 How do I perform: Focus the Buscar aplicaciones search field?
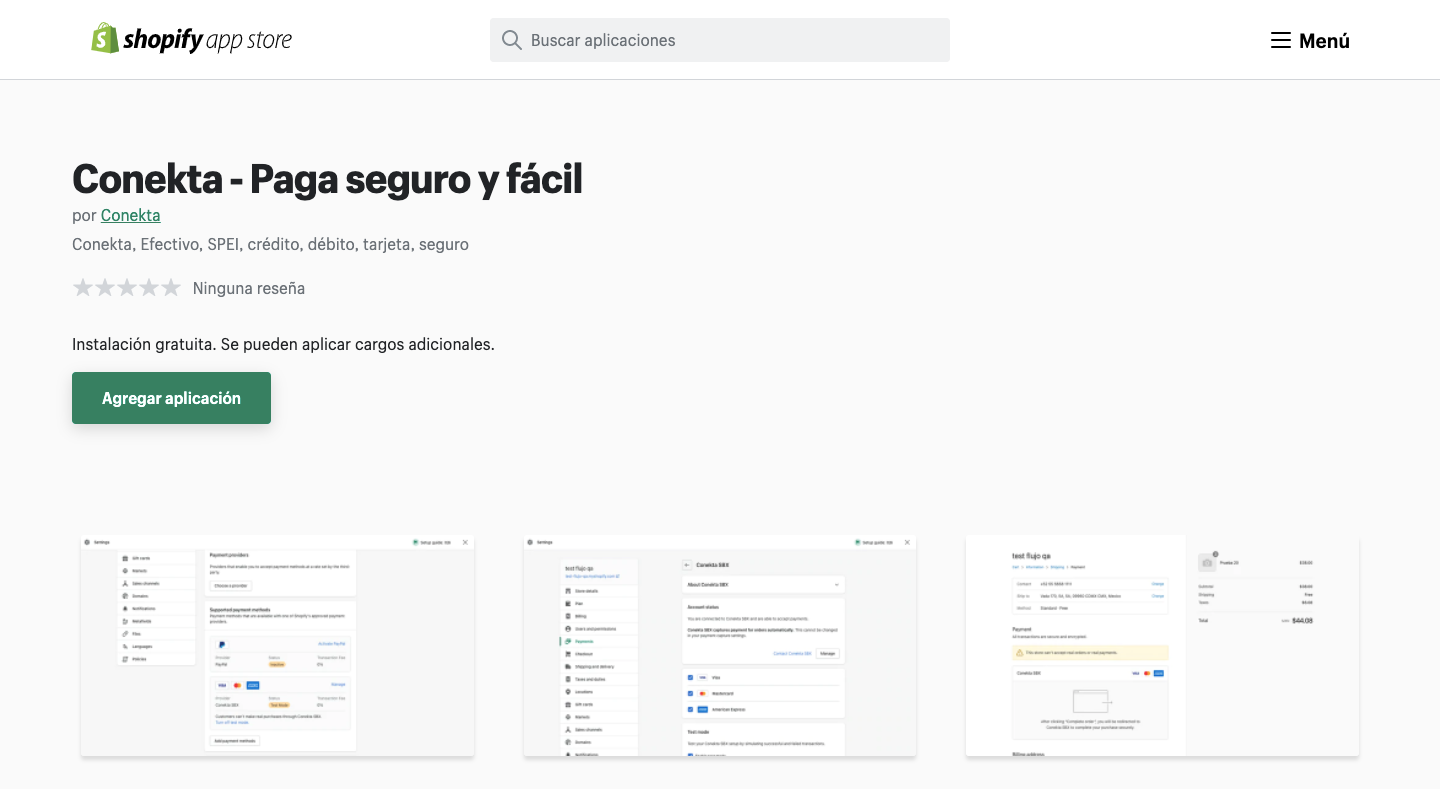720,40
